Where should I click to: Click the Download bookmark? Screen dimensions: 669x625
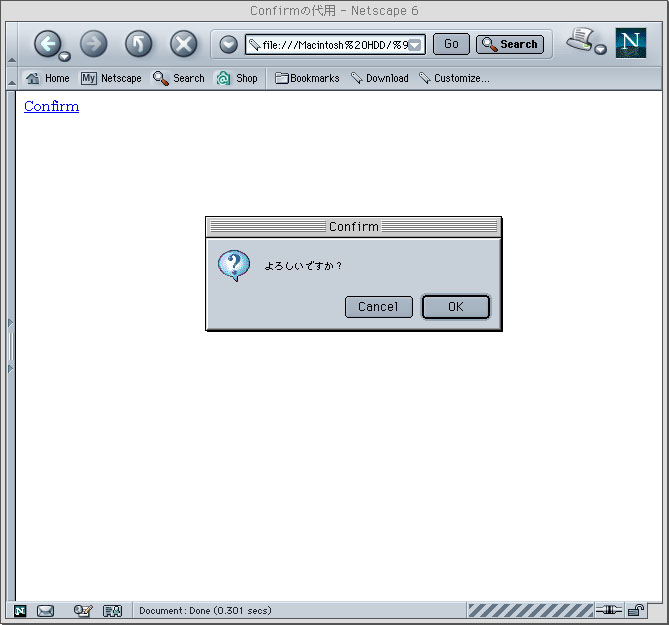(380, 78)
